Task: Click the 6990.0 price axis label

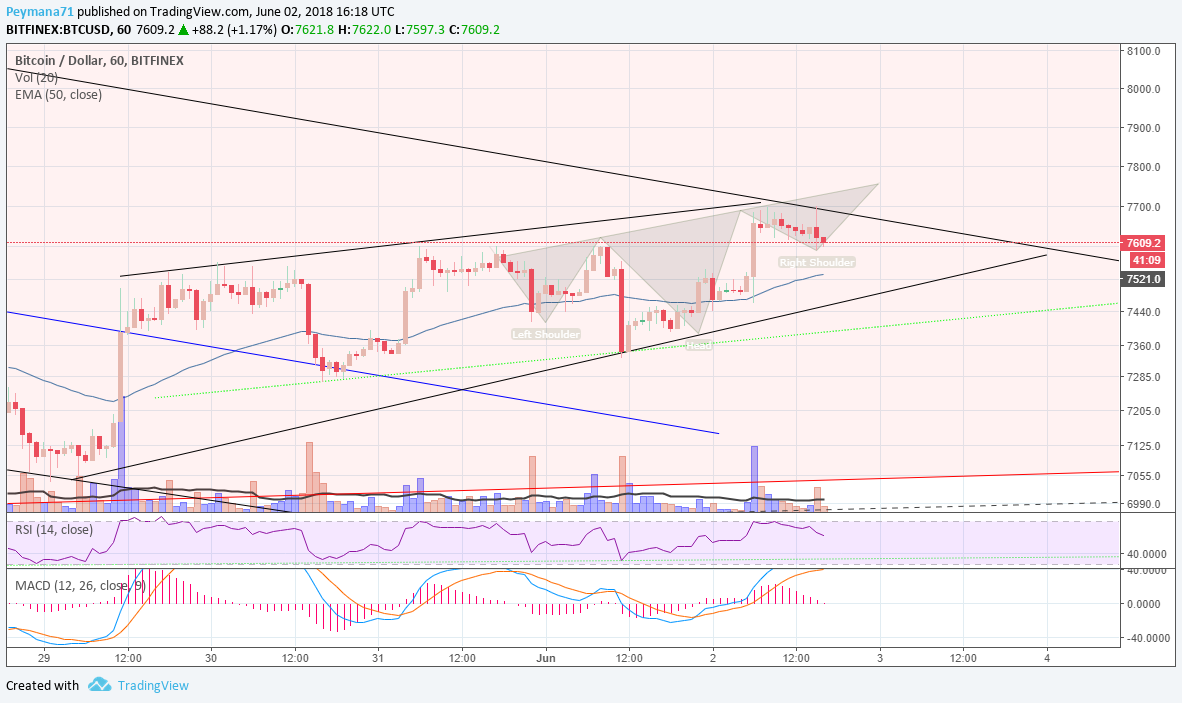Action: pos(1143,504)
